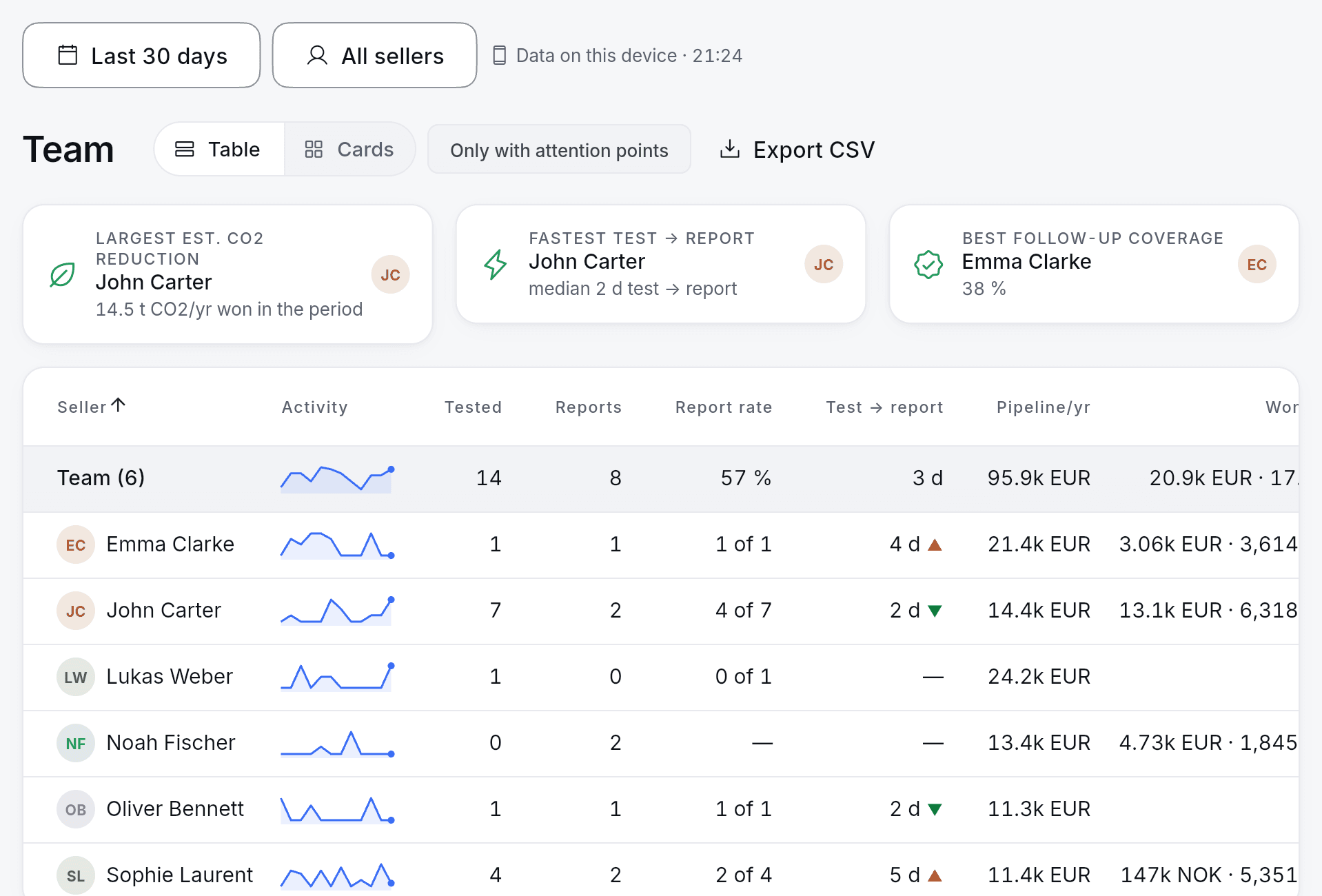
Task: Click Oliver Bennett's activity sparkline
Action: pos(337,809)
